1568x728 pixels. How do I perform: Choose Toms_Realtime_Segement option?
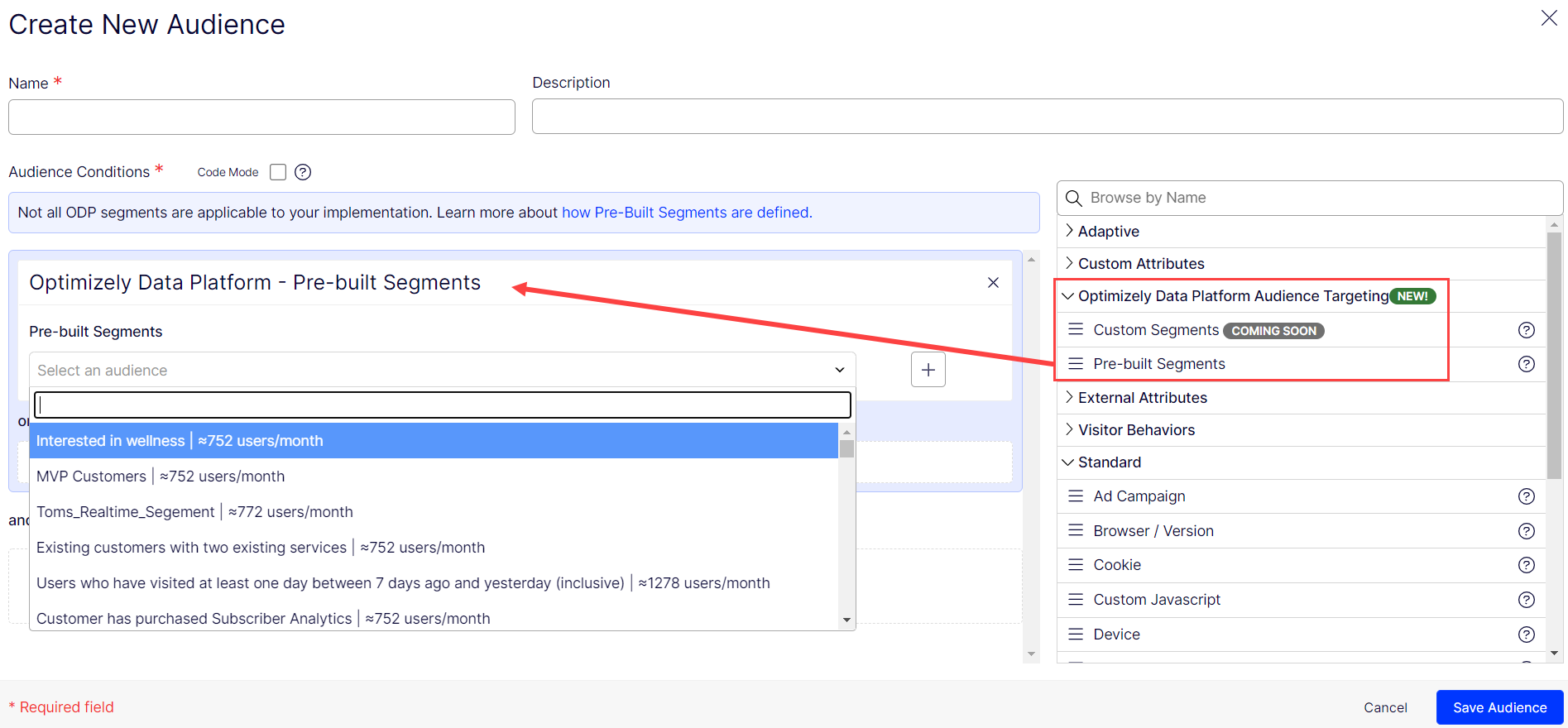pyautogui.click(x=434, y=512)
